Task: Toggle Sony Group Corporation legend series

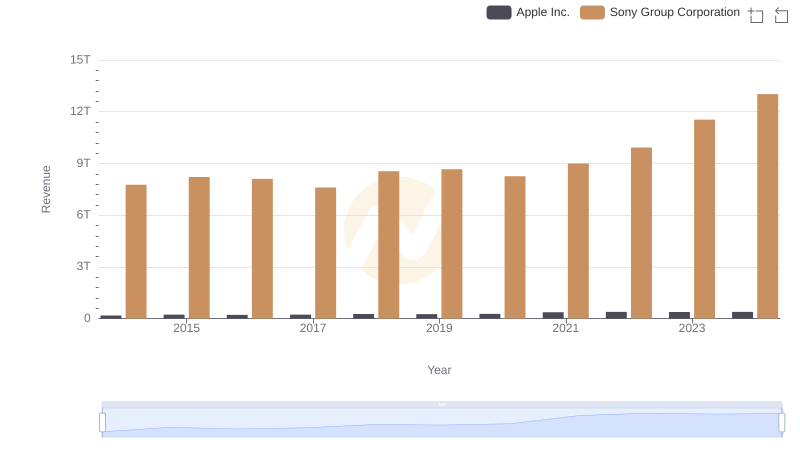Action: [660, 12]
